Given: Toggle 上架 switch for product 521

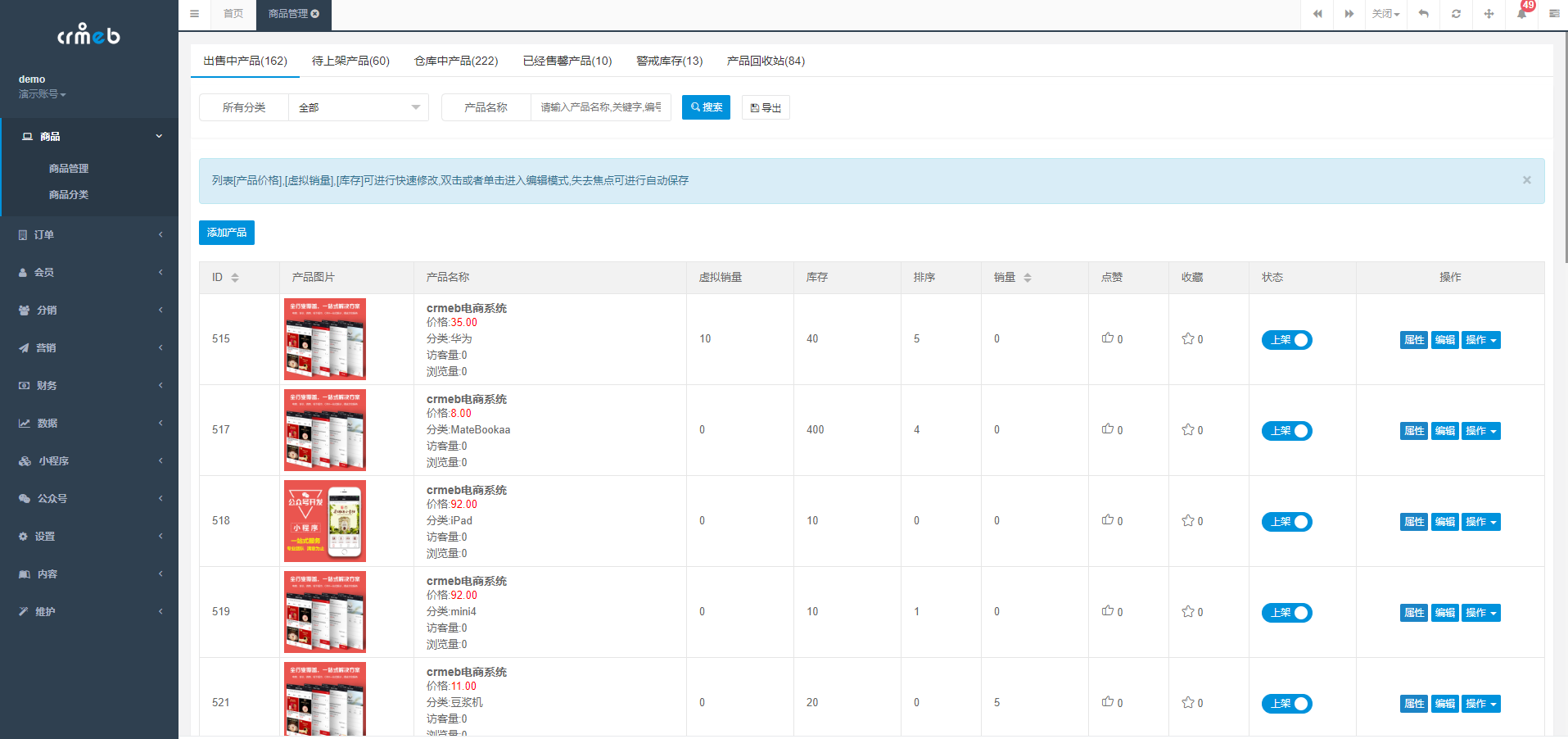Looking at the screenshot, I should 1286,704.
